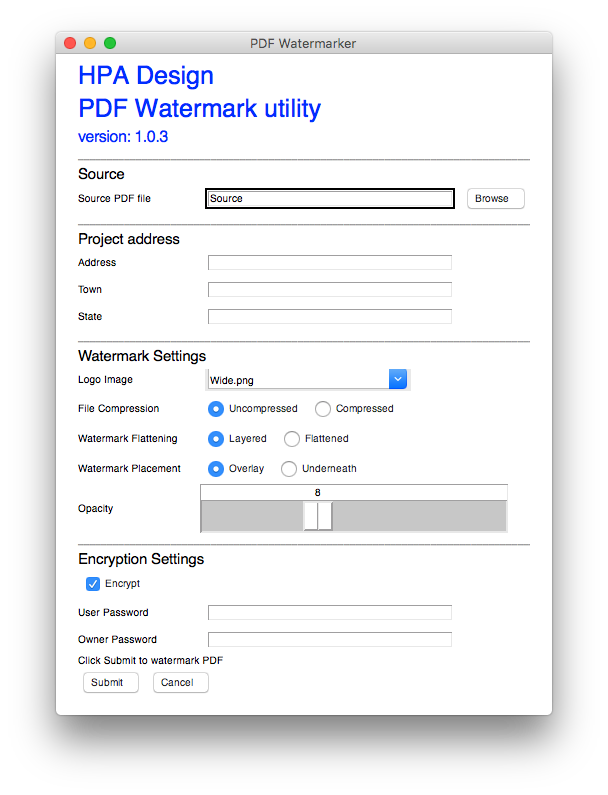Focus the Source PDF file field

coord(330,198)
